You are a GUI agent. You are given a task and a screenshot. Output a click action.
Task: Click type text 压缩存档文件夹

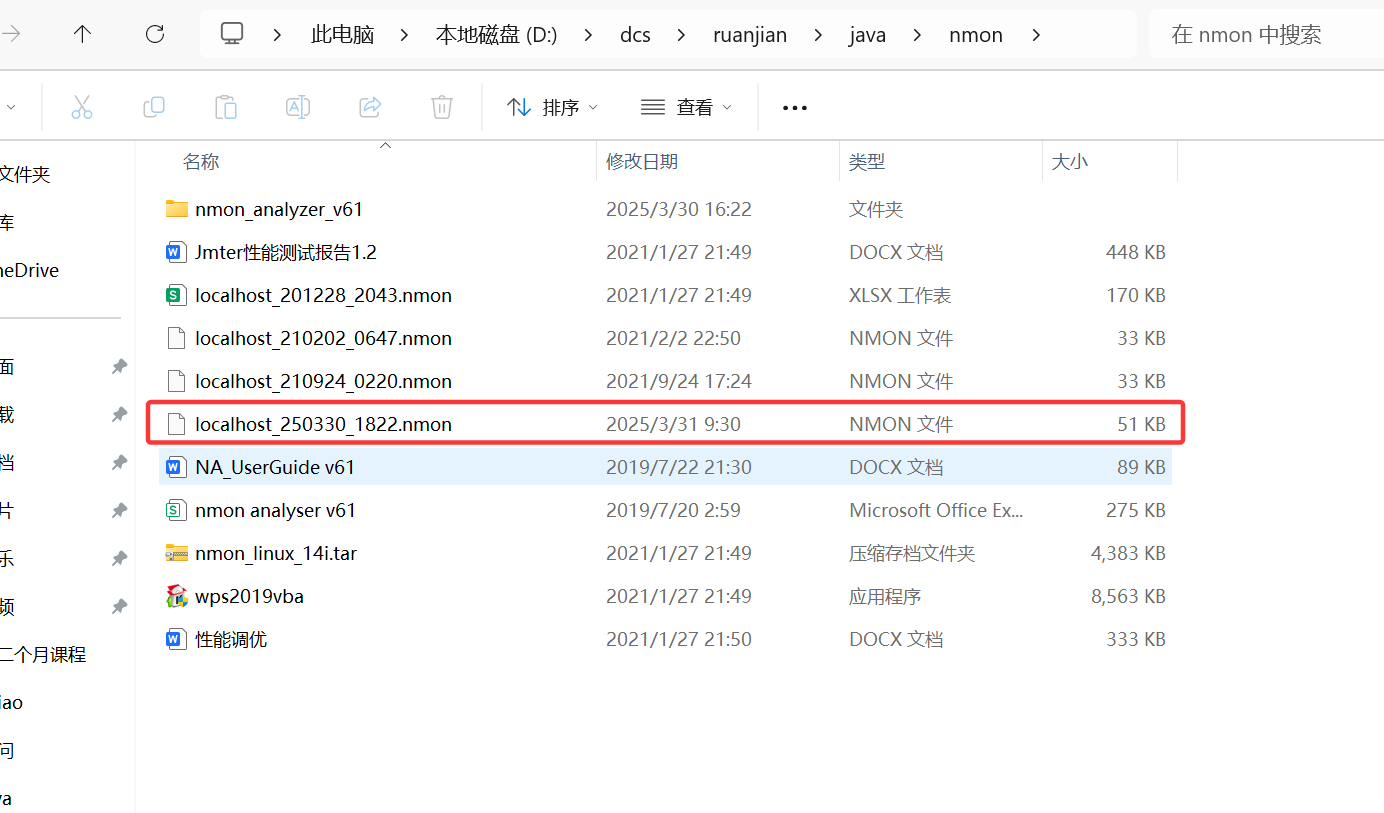[912, 553]
